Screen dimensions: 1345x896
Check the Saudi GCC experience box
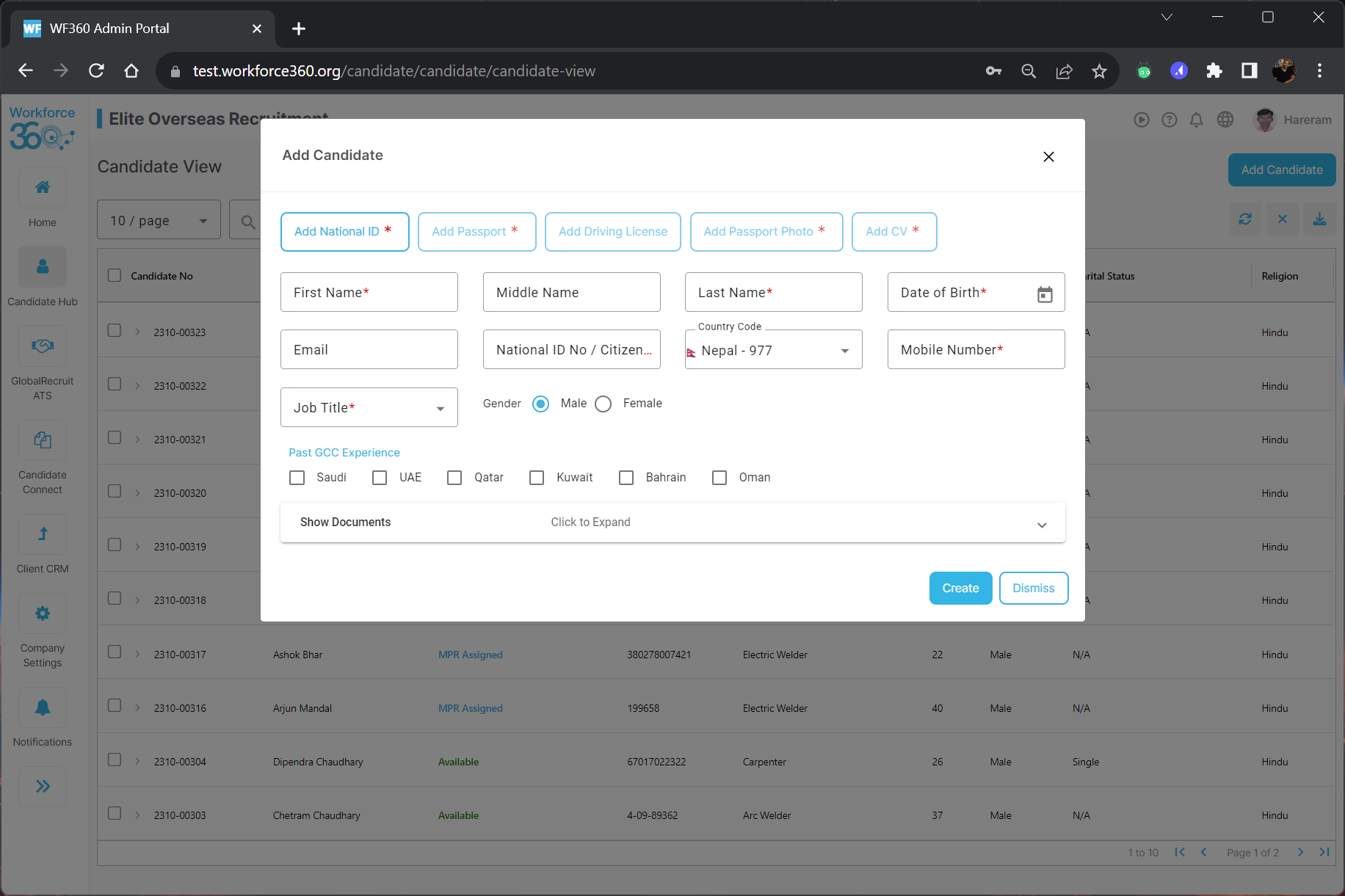[x=297, y=478]
